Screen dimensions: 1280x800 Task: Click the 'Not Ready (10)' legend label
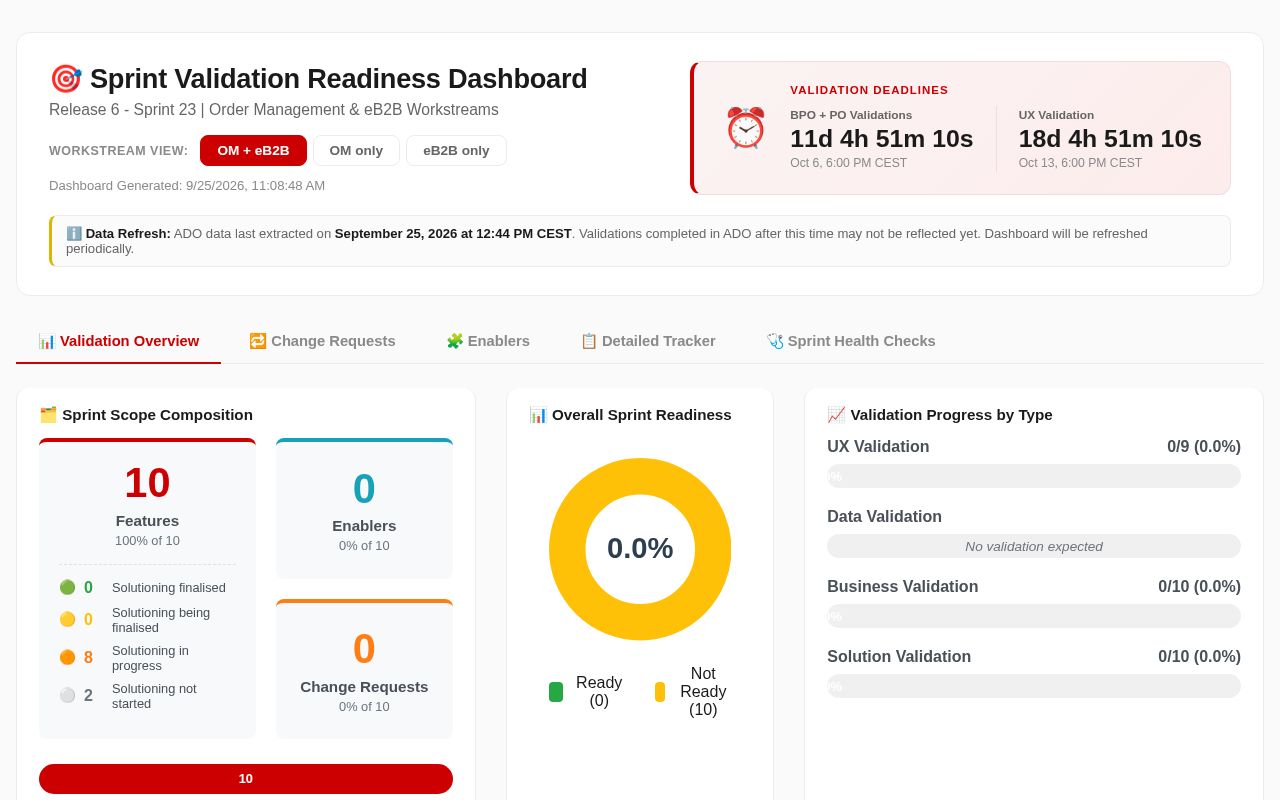click(x=703, y=692)
